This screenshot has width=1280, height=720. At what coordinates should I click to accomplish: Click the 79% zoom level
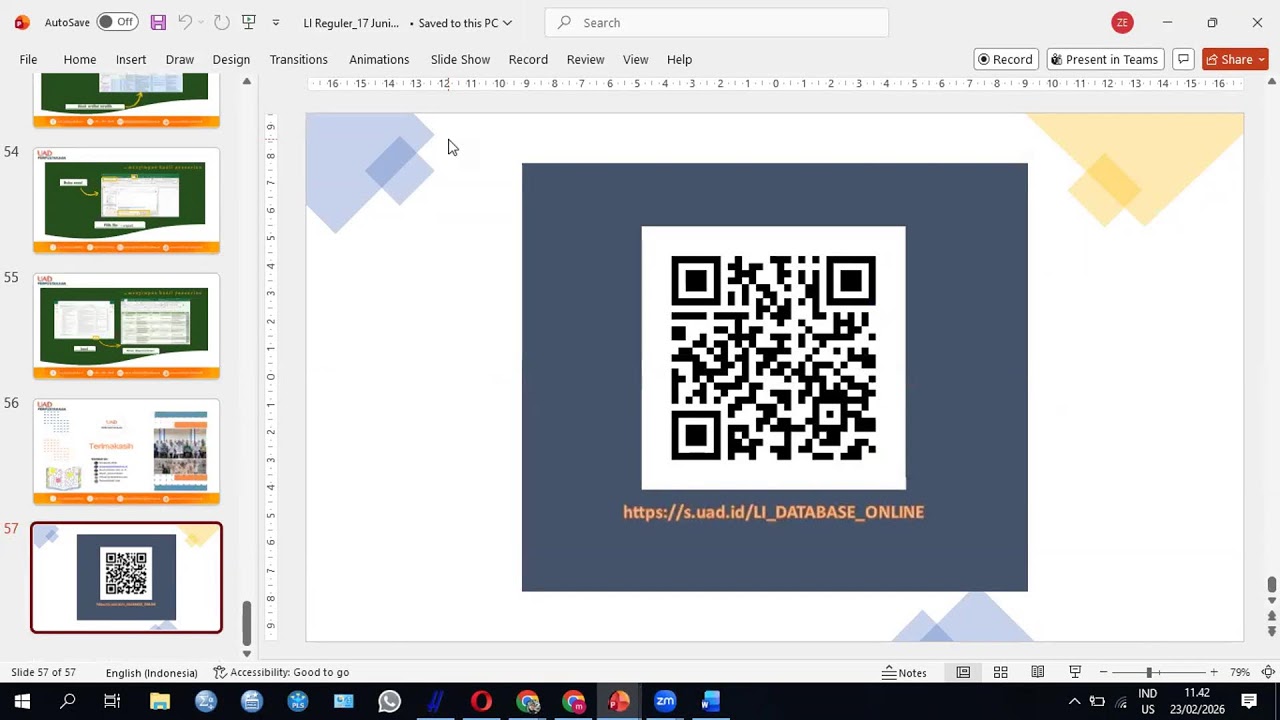click(x=1239, y=672)
